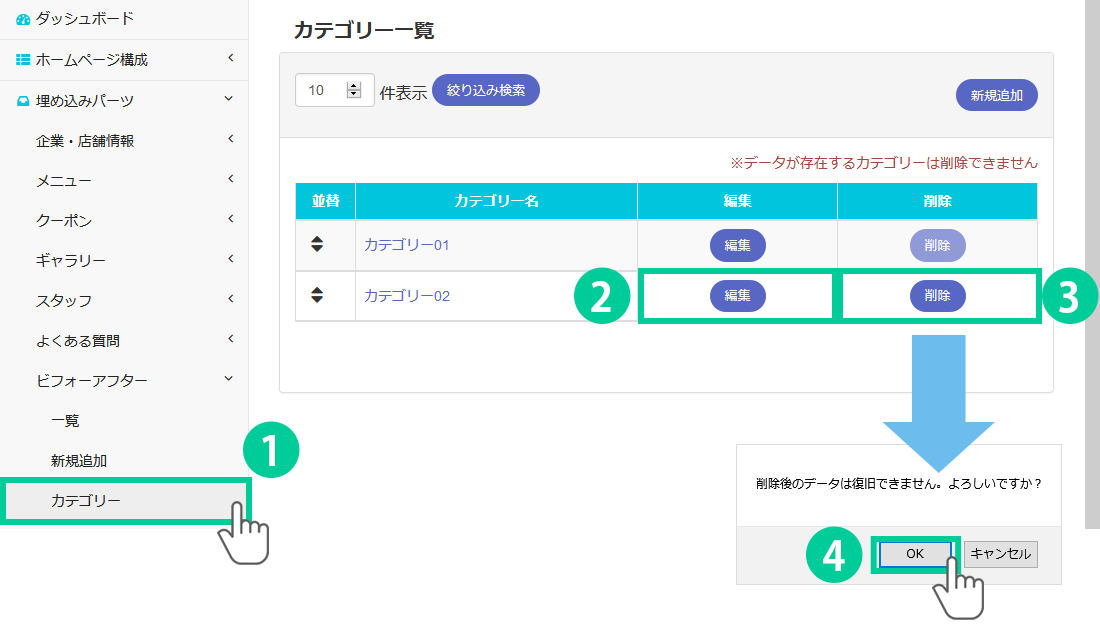Expand the ホームページ構成 menu
1100x632 pixels.
click(230, 59)
